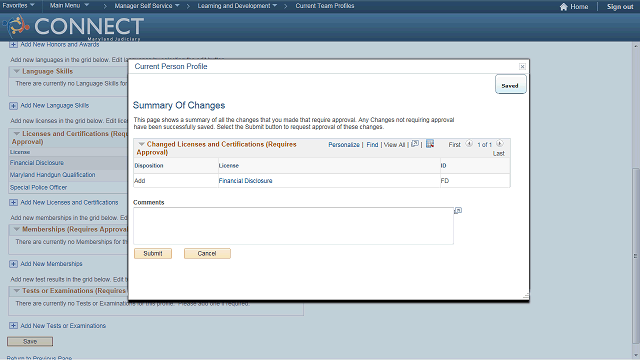Collapse the Memberships section
The height and width of the screenshot is (360, 640).
point(16,229)
